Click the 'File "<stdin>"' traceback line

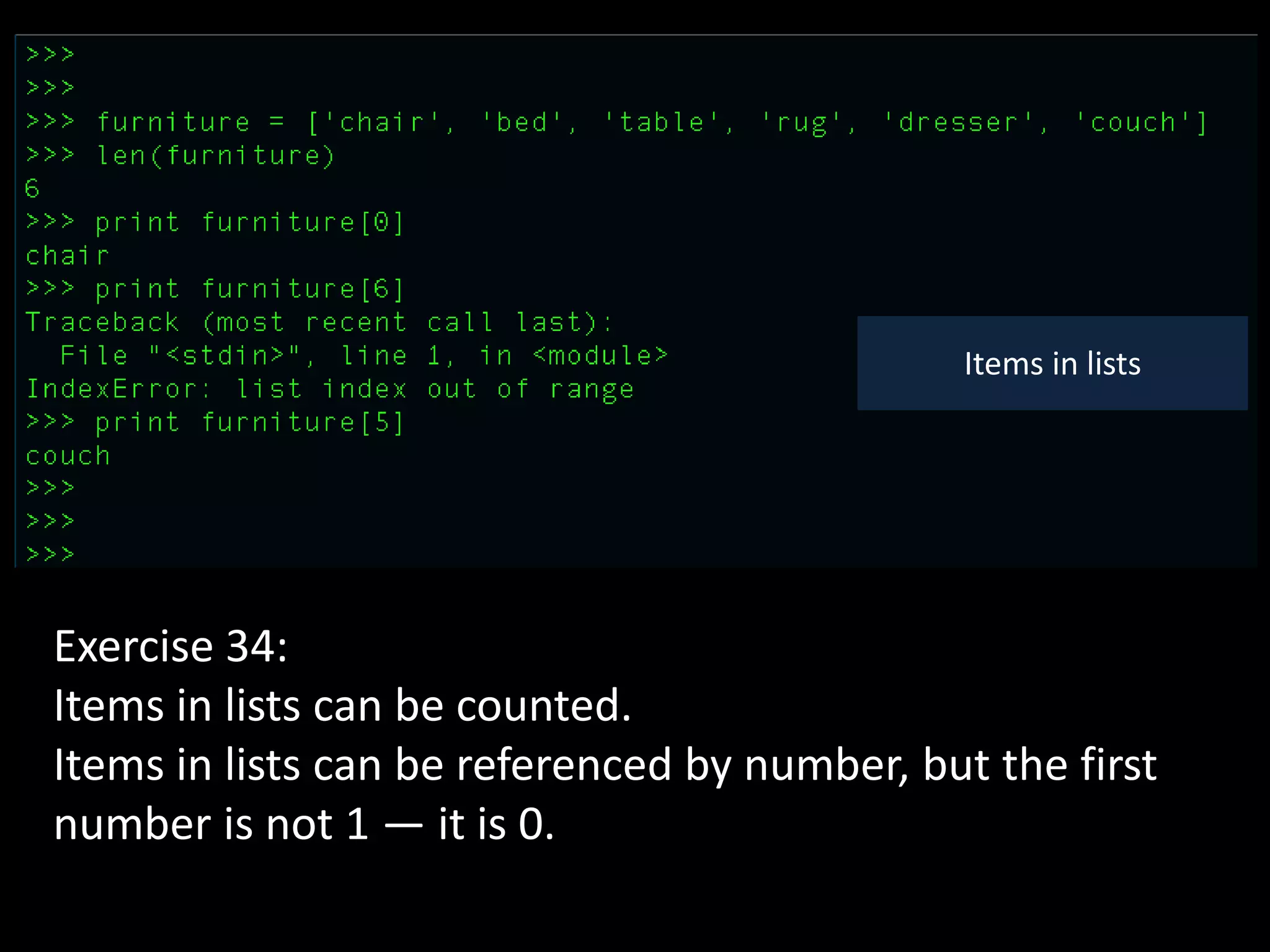pyautogui.click(x=363, y=356)
